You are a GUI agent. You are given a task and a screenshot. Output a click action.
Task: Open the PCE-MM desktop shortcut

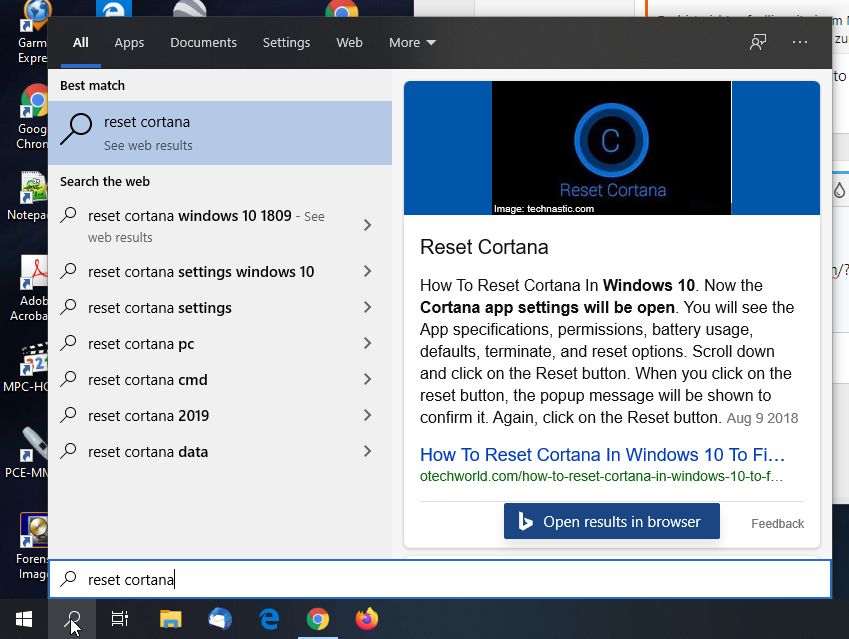(x=27, y=454)
